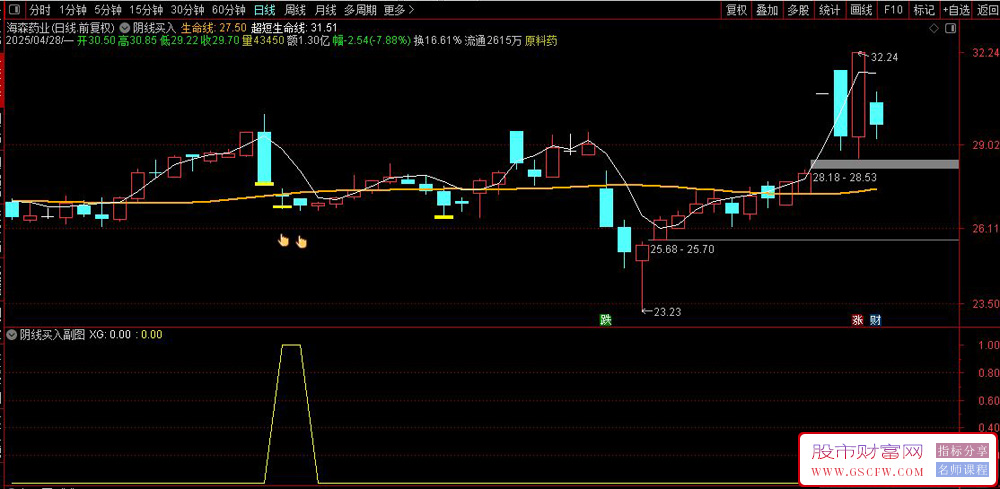The width and height of the screenshot is (1000, 489).
Task: Click the 原料药 sector label
Action: tap(541, 41)
